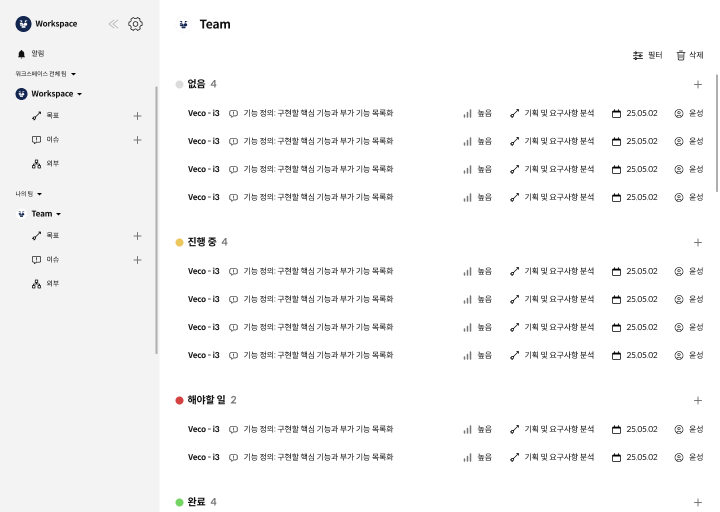Open 외부 under Workspace in sidebar
The height and width of the screenshot is (512, 720).
click(52, 163)
